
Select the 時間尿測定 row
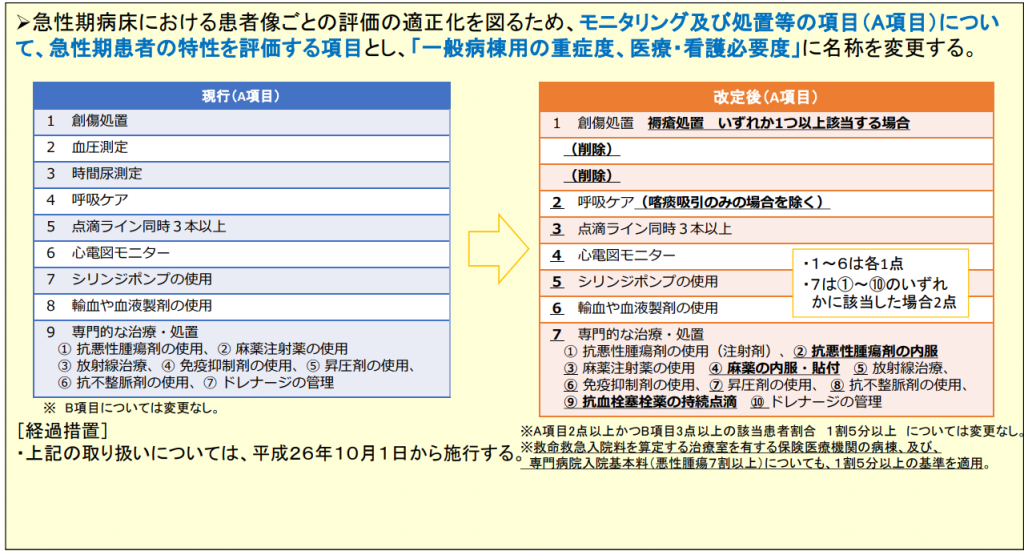(242, 174)
